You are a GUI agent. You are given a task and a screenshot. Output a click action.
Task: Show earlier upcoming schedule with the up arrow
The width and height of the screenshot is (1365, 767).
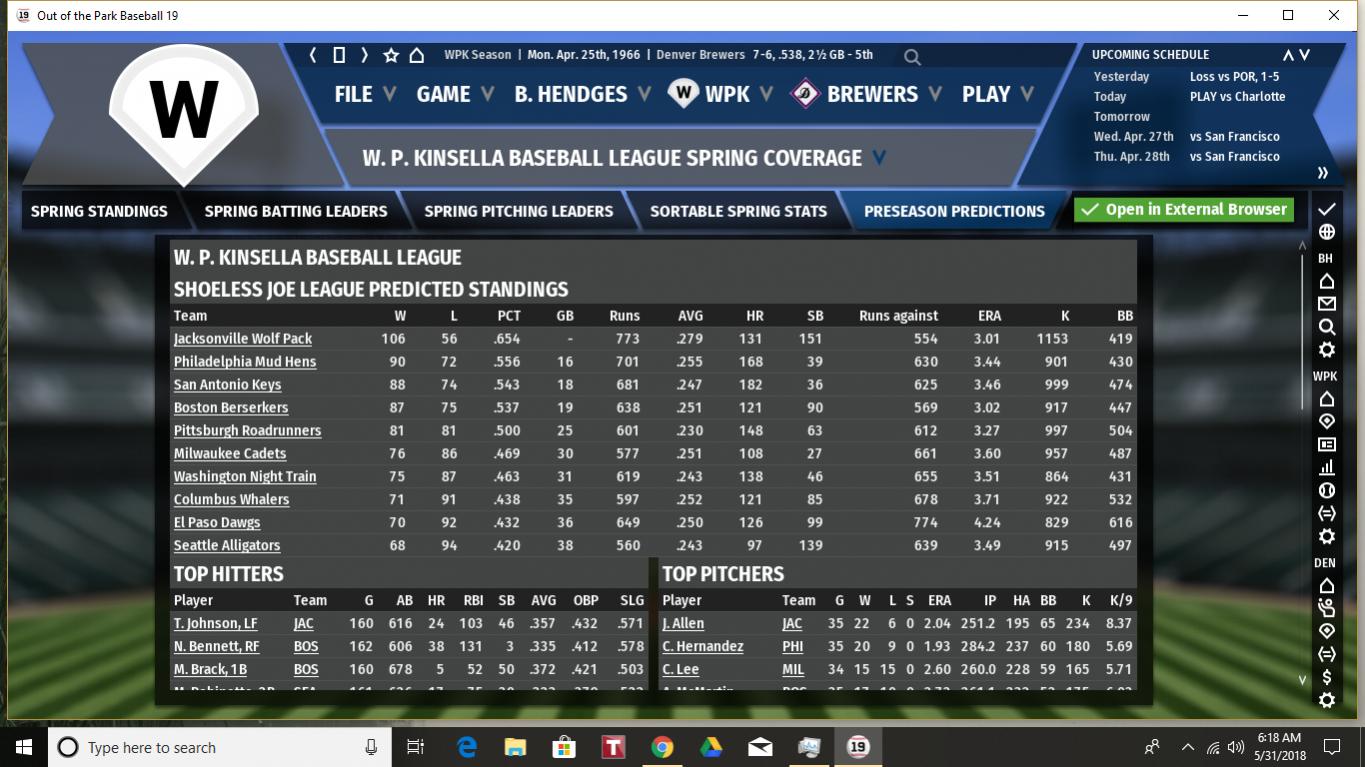coord(1289,55)
